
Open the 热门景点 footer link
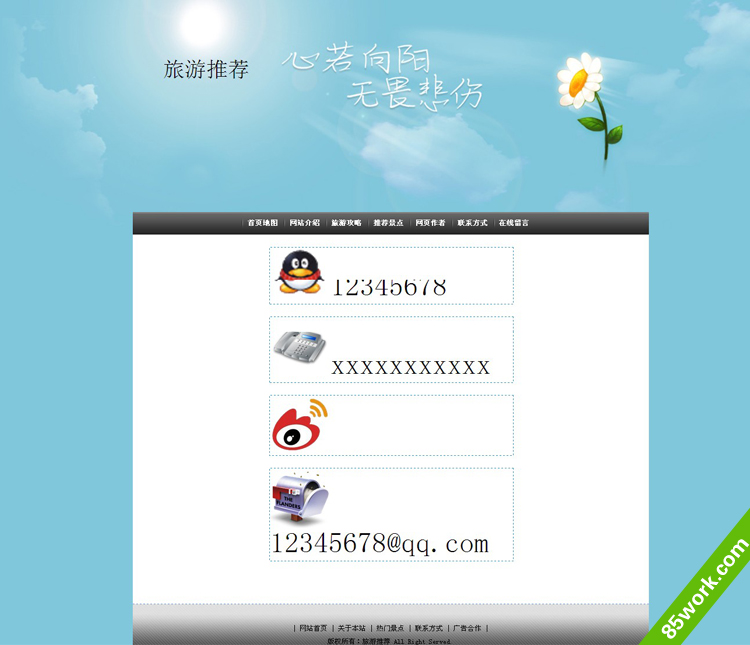[390, 628]
